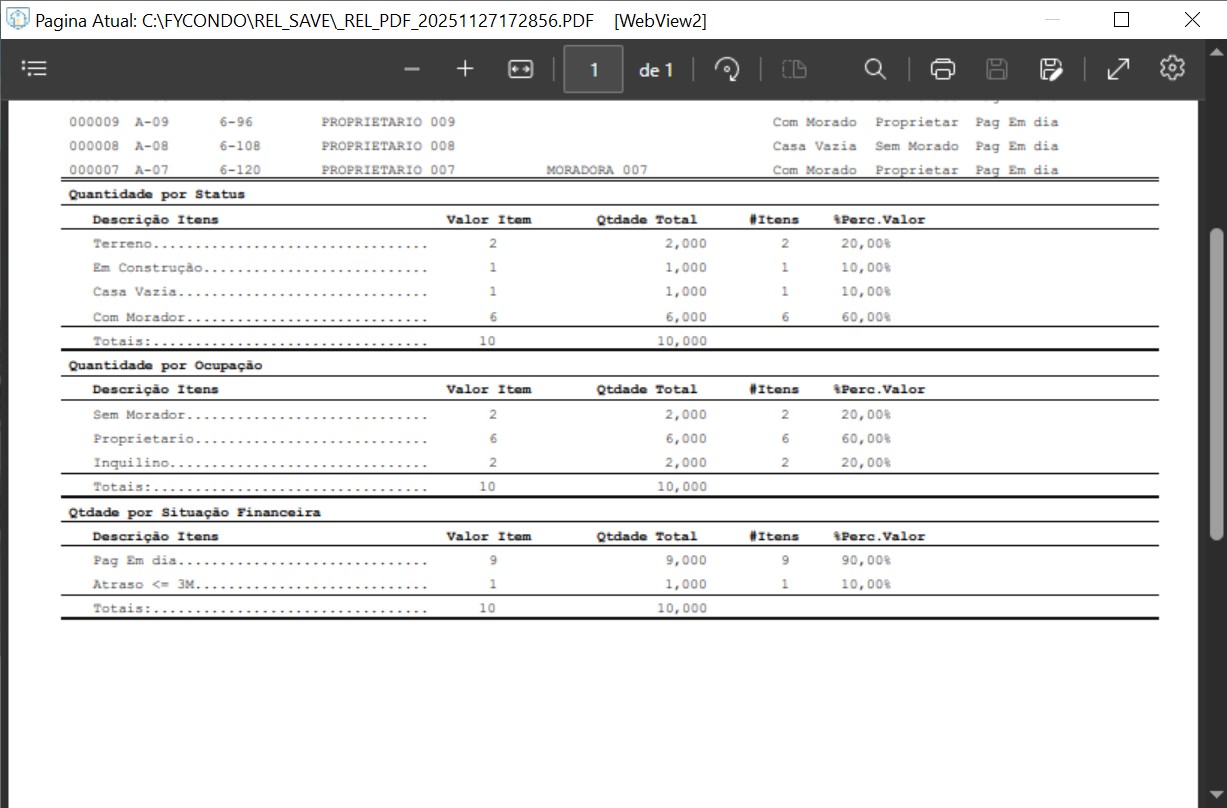Open the page view options

pos(794,69)
